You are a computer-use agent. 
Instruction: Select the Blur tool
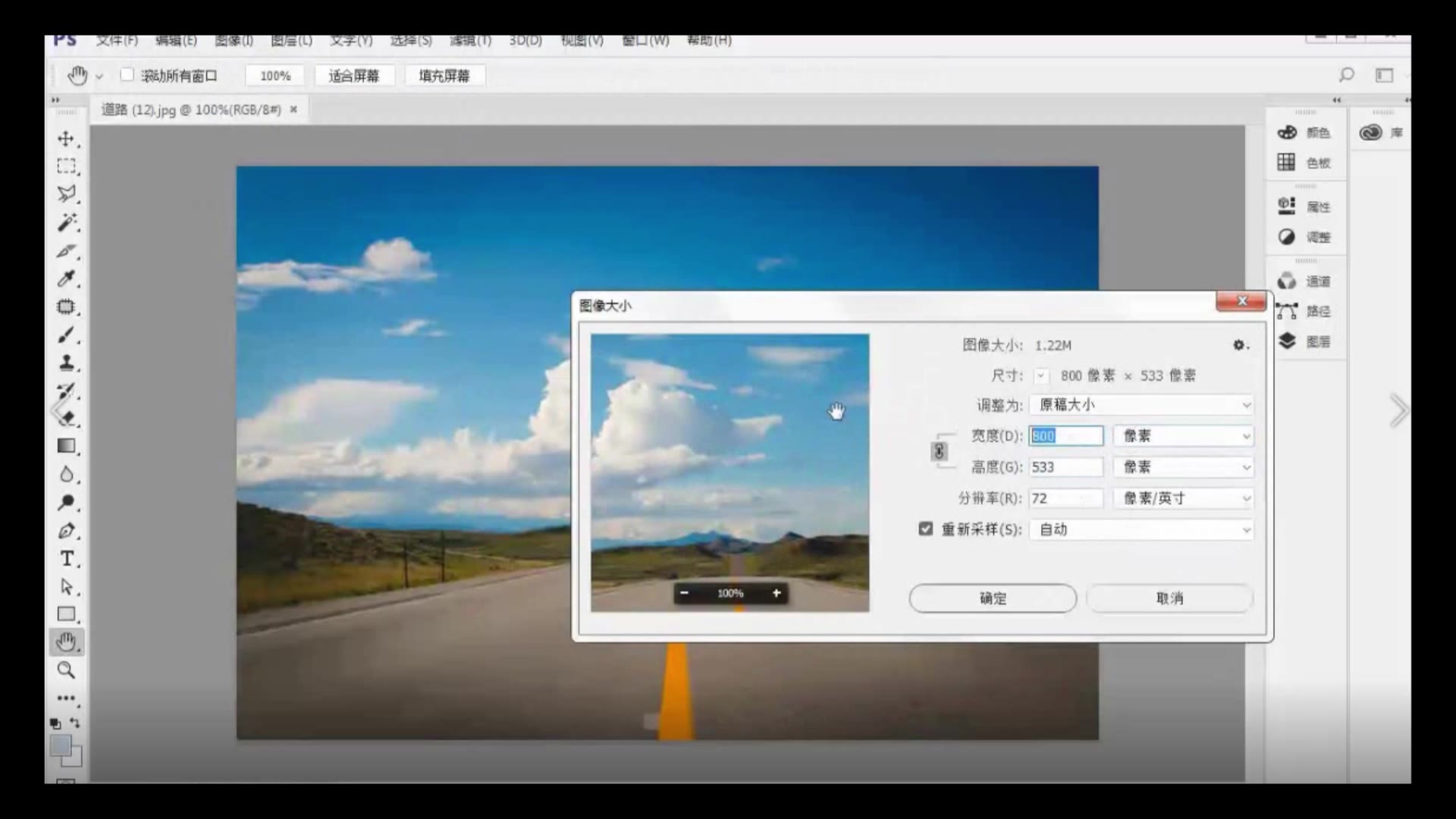(x=67, y=475)
